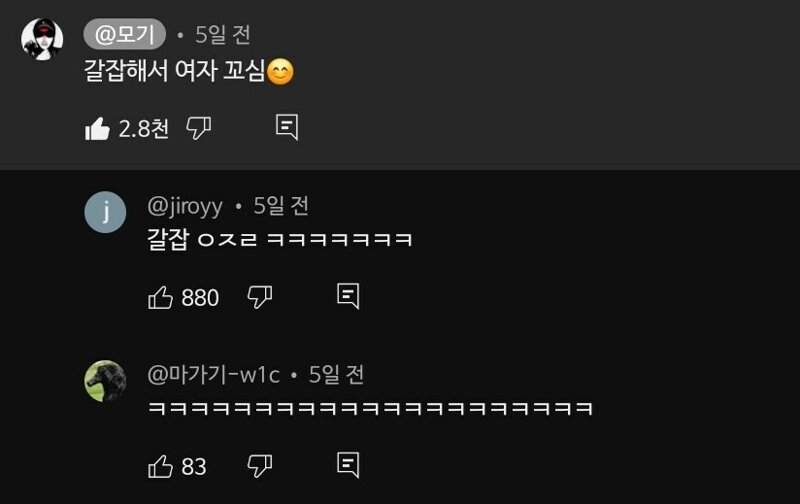
Task: Like the @마가기-w1c reply
Action: [x=160, y=466]
